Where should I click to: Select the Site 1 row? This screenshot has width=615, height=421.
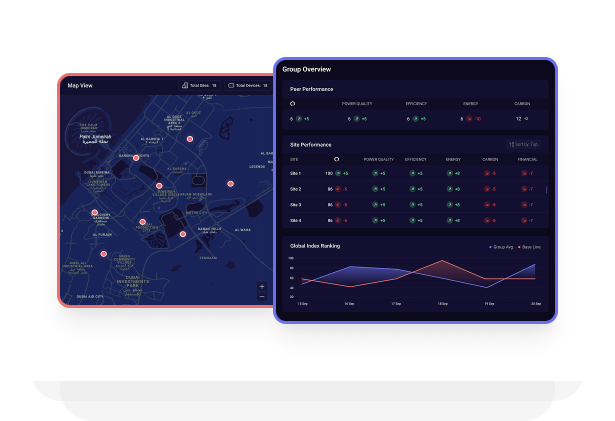[295, 174]
